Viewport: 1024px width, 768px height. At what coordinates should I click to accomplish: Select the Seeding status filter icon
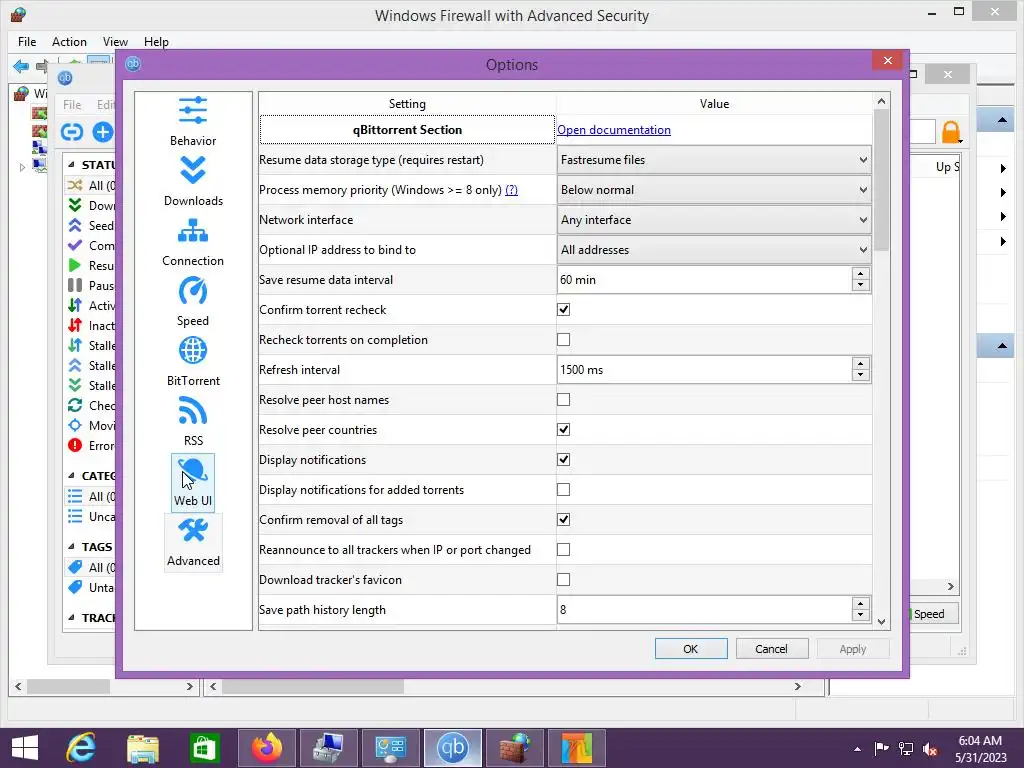[75, 225]
